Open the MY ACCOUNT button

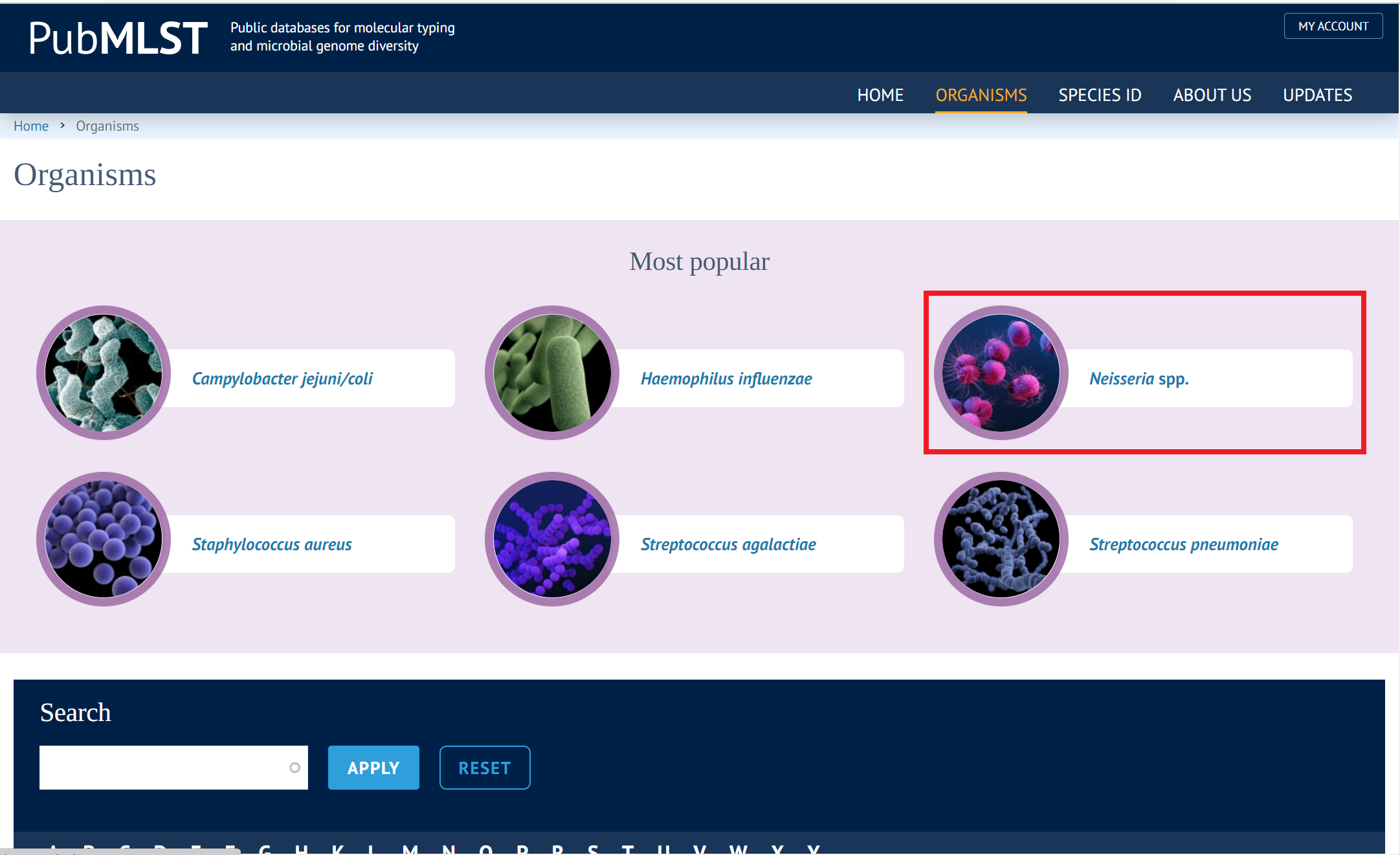(x=1333, y=26)
